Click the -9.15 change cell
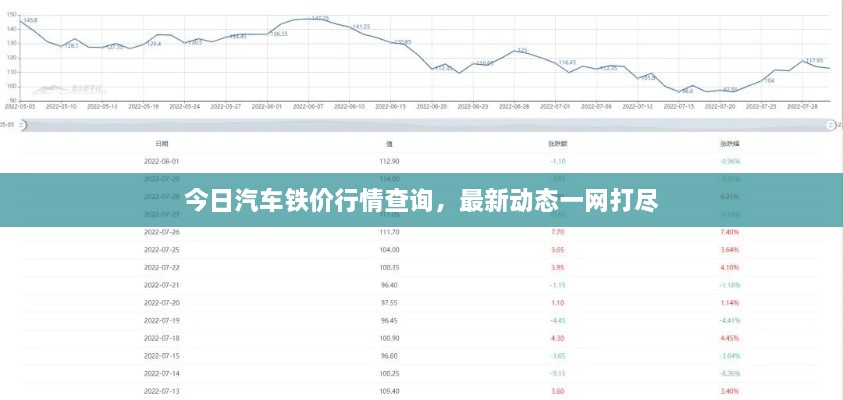This screenshot has width=843, height=400. point(558,374)
